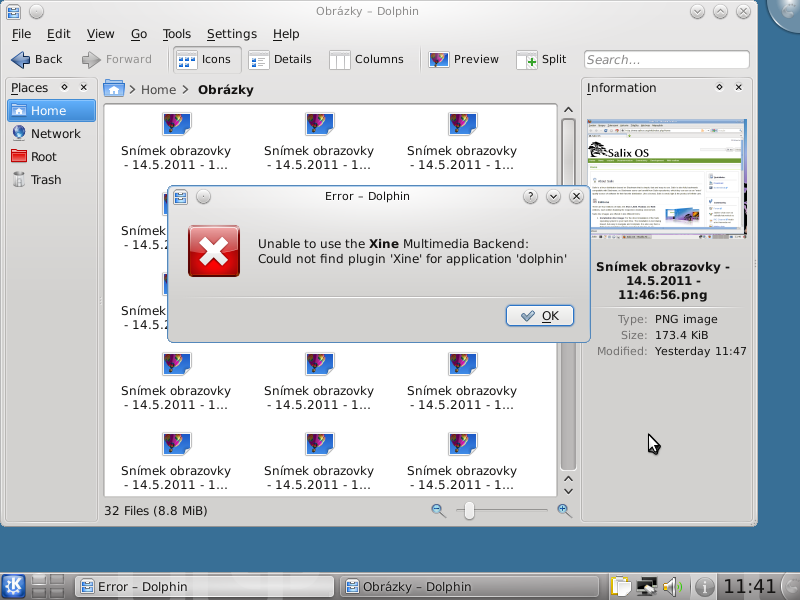Viewport: 800px width, 600px height.
Task: Click the zoom in magnifier icon
Action: [564, 510]
